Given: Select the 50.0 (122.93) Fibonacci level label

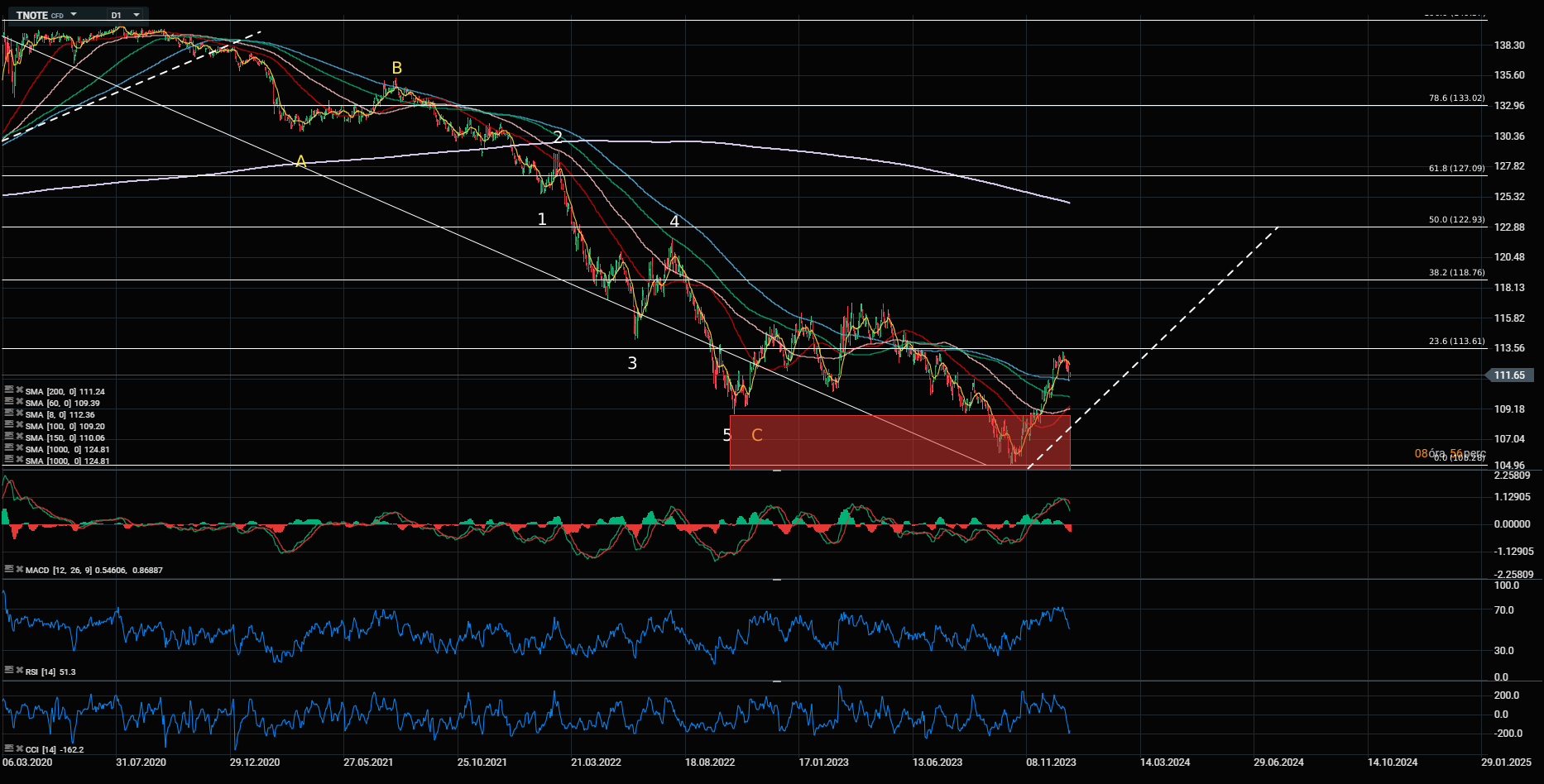Looking at the screenshot, I should point(1456,220).
